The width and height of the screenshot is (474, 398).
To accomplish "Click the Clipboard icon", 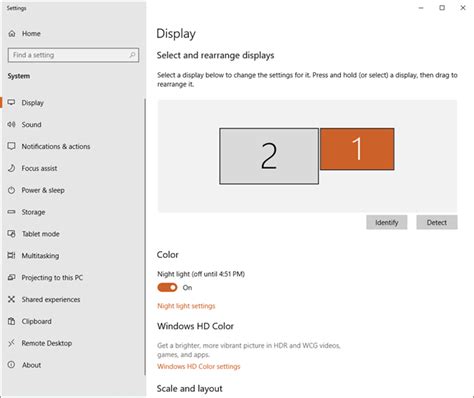I will click(12, 321).
